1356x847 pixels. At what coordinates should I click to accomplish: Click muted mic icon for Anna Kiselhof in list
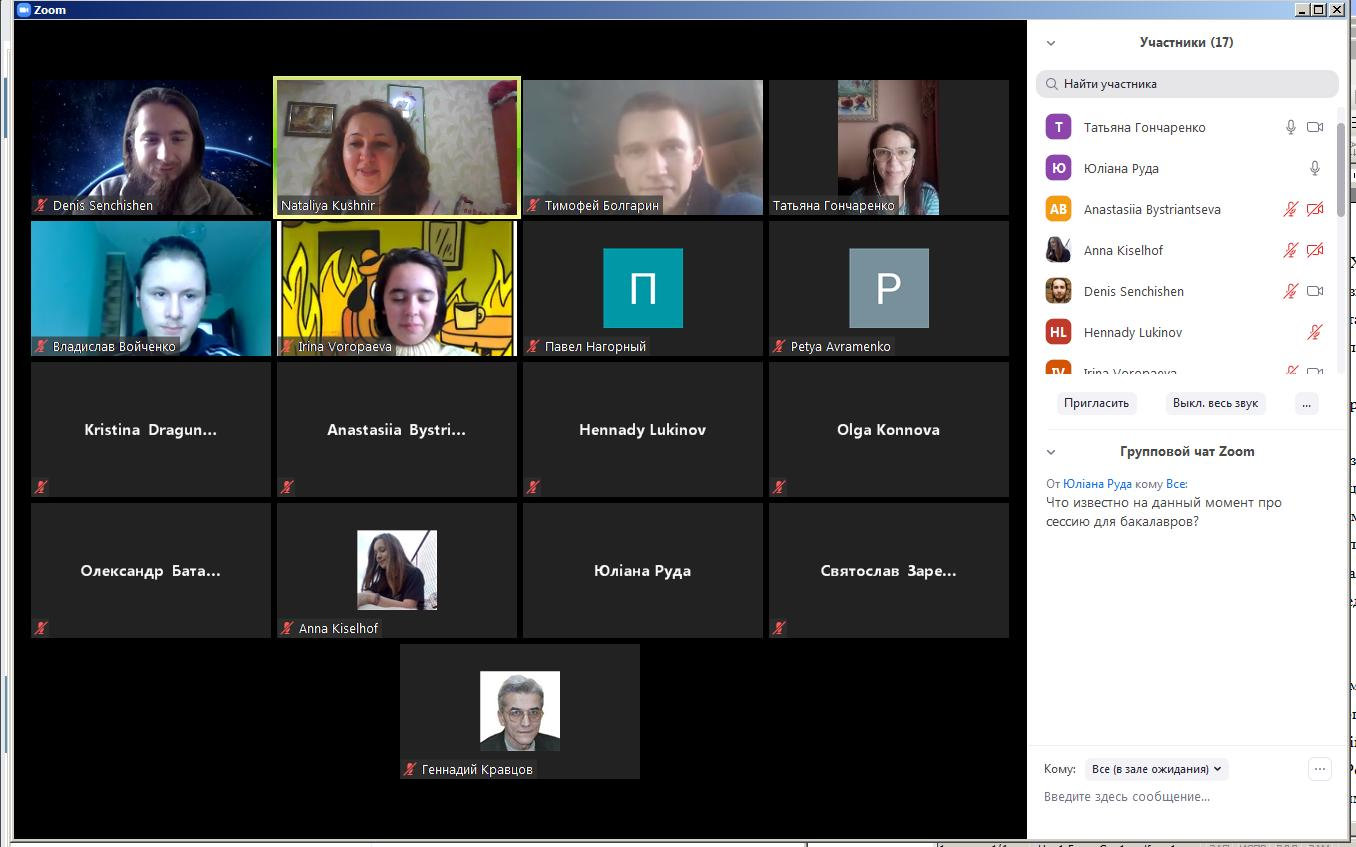(1291, 250)
